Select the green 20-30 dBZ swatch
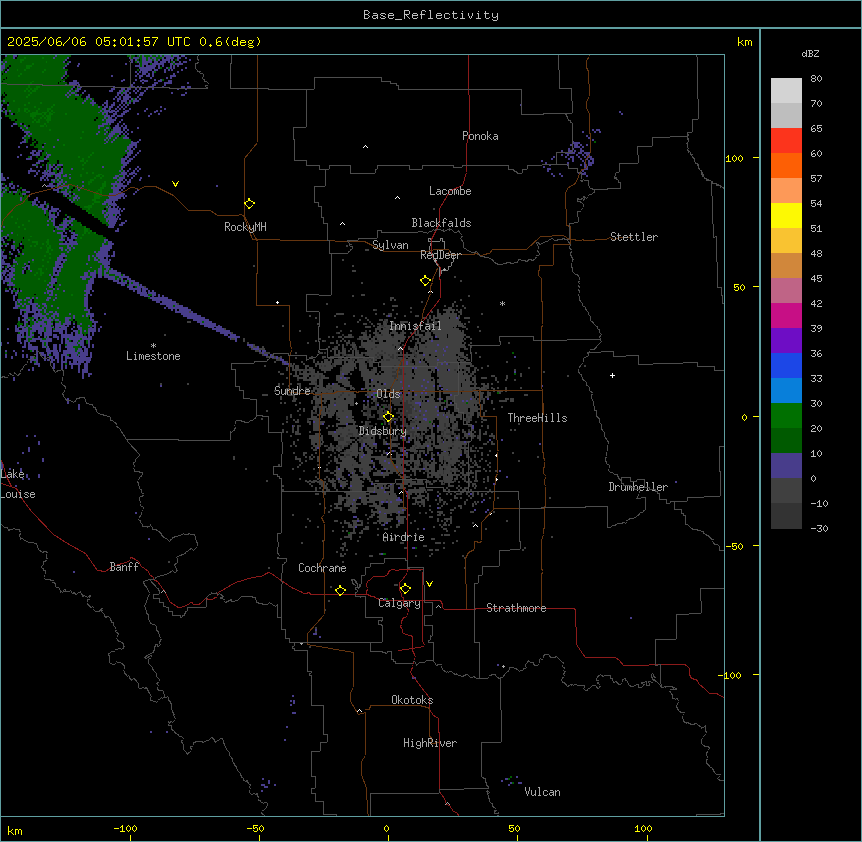Viewport: 862px width, 842px height. [786, 416]
